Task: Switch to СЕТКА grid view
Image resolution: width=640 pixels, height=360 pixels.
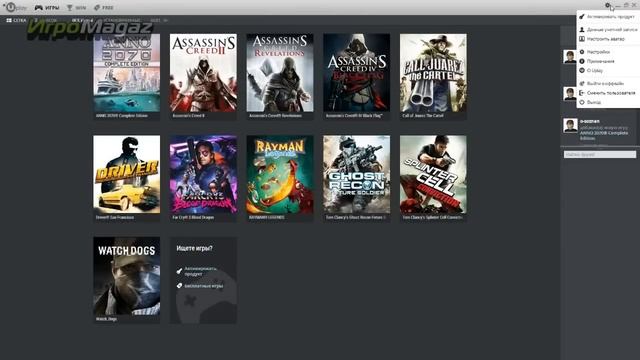Action: (16, 20)
